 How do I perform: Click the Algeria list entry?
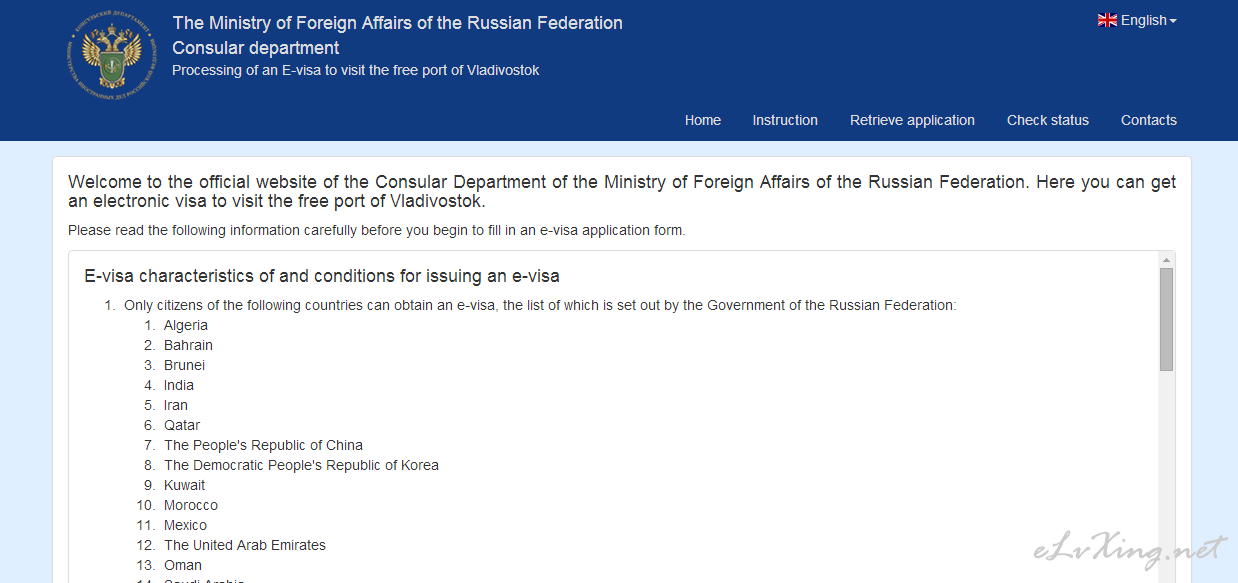(x=186, y=325)
